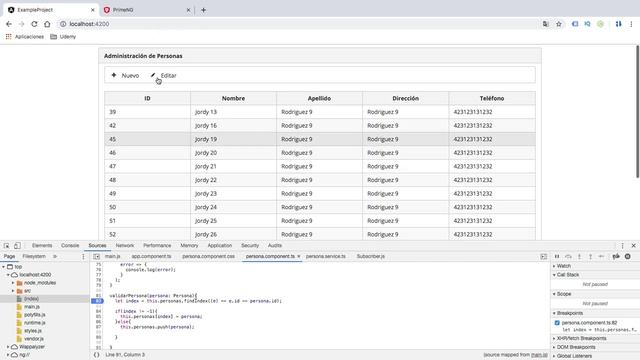Screen dimensions: 640x360
Task: Switch to the Filesystem navigator tab
Action: pyautogui.click(x=34, y=256)
